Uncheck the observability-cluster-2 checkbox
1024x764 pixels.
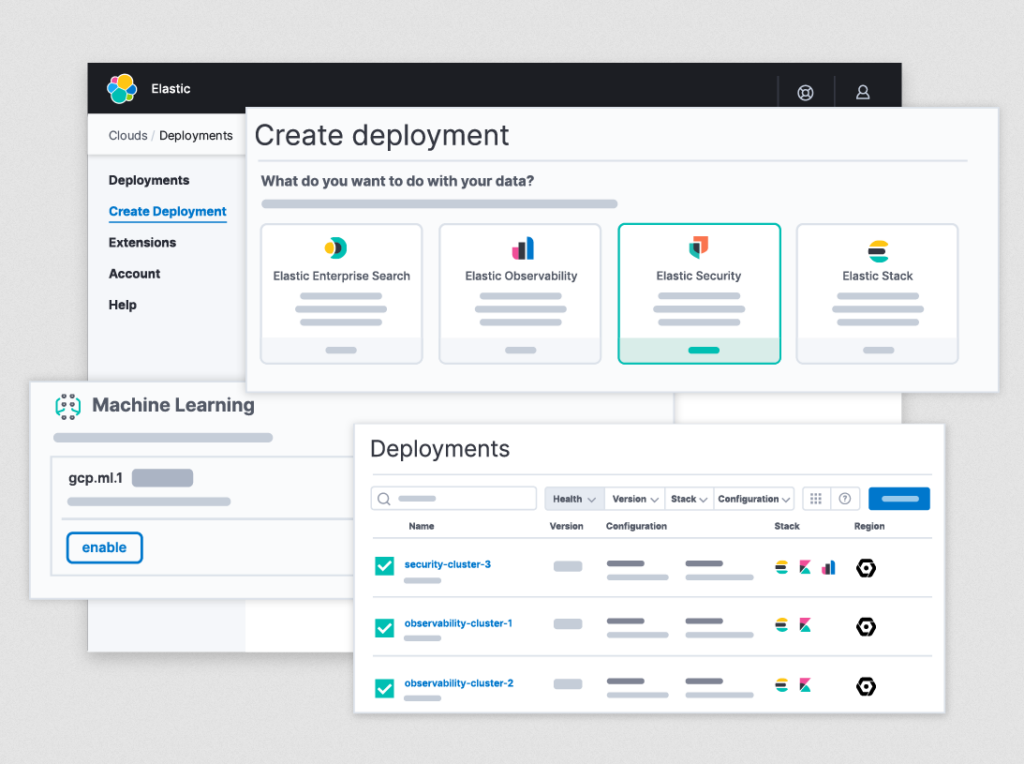tap(385, 688)
